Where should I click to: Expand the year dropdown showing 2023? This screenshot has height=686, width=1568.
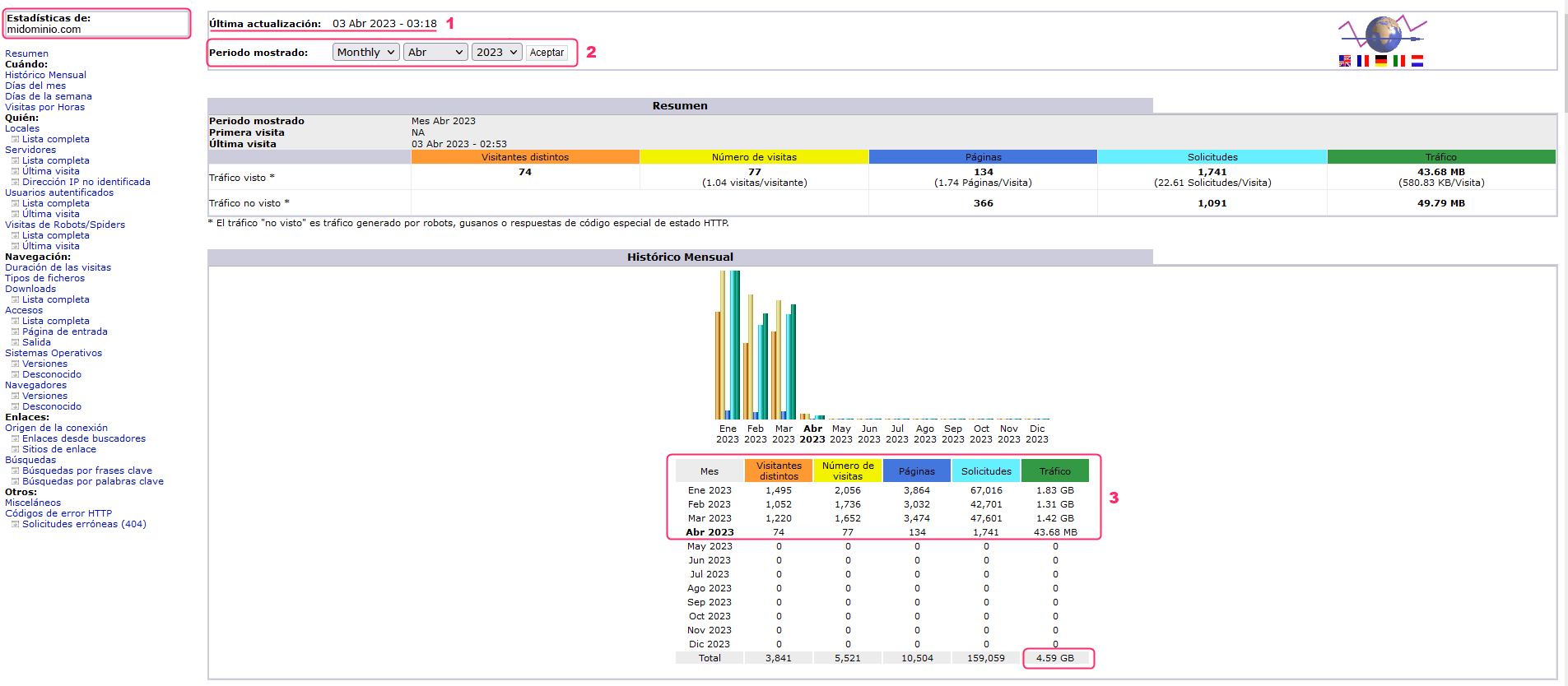pos(496,53)
